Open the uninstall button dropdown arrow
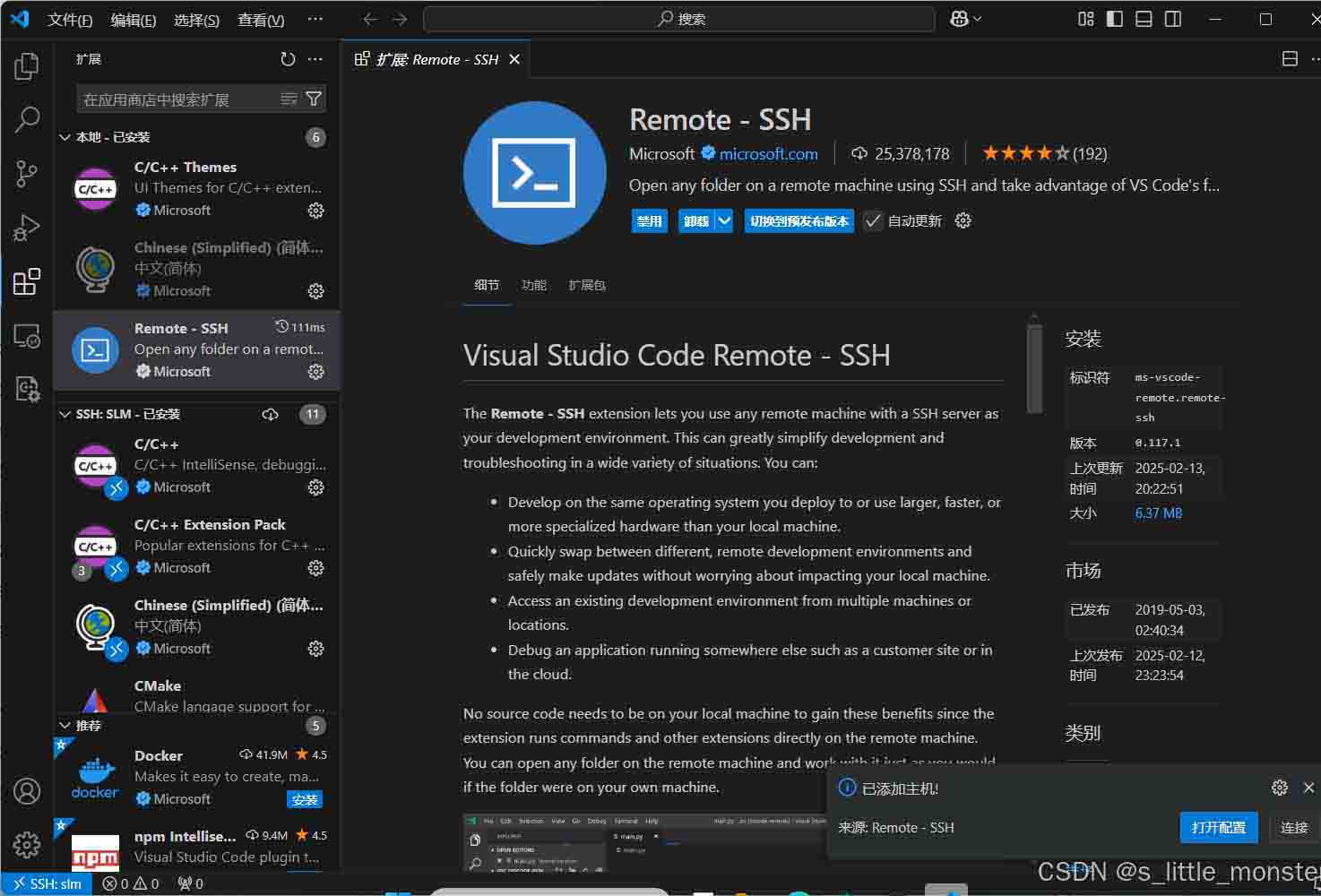Image resolution: width=1321 pixels, height=896 pixels. click(x=724, y=221)
